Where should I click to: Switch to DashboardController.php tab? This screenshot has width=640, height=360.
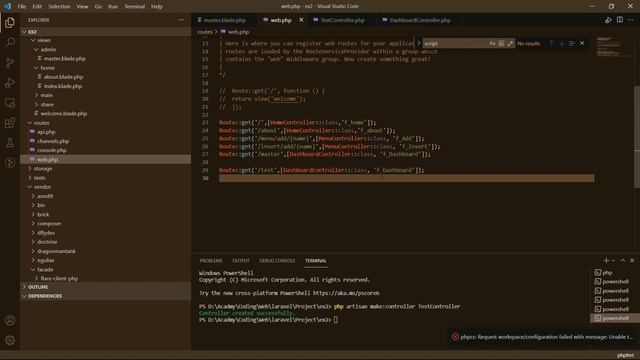[420, 20]
